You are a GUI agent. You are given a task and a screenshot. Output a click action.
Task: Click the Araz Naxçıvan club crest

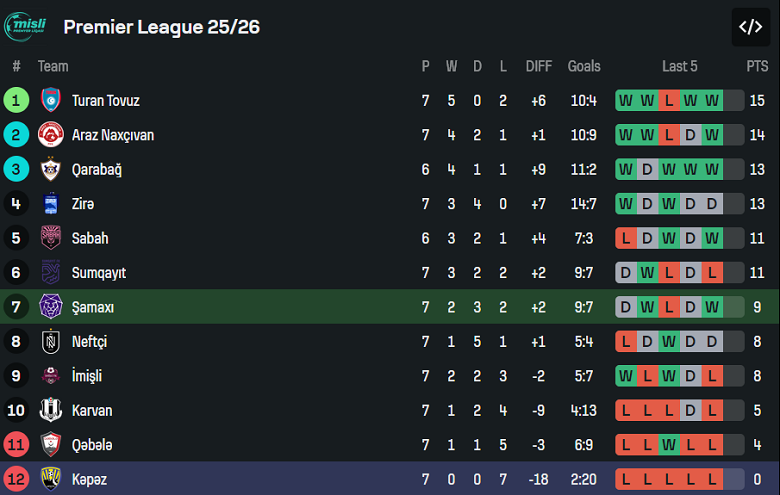[x=51, y=135]
